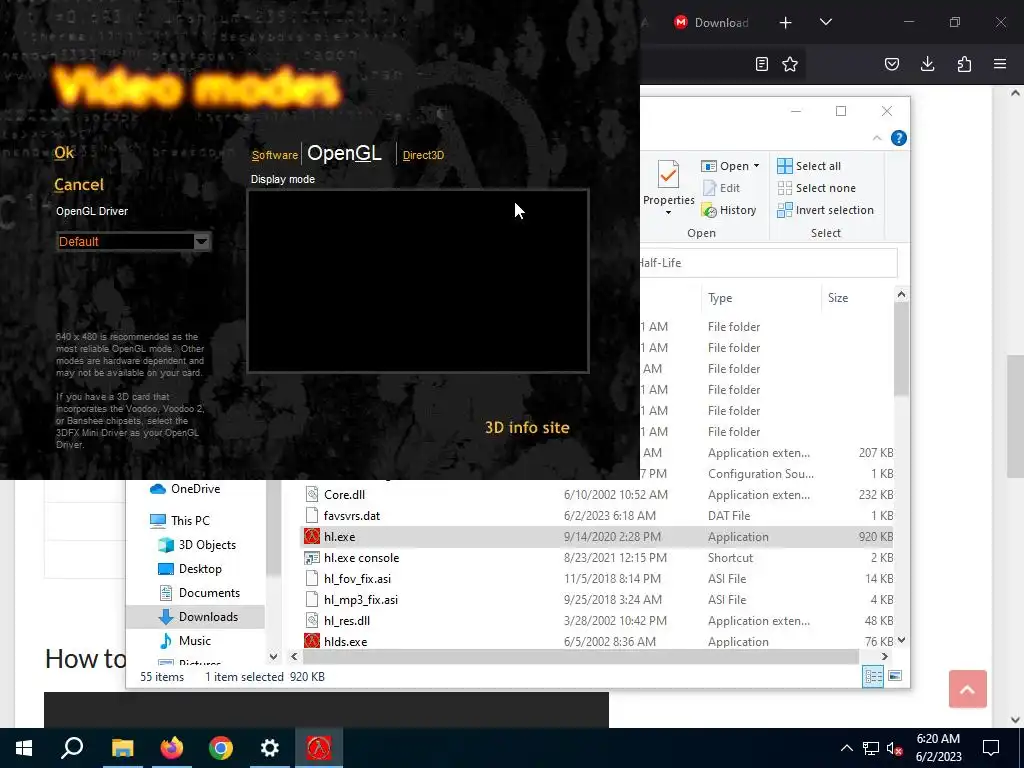The image size is (1024, 768).
Task: Switch to the Direct3D renderer tab
Action: coord(423,155)
